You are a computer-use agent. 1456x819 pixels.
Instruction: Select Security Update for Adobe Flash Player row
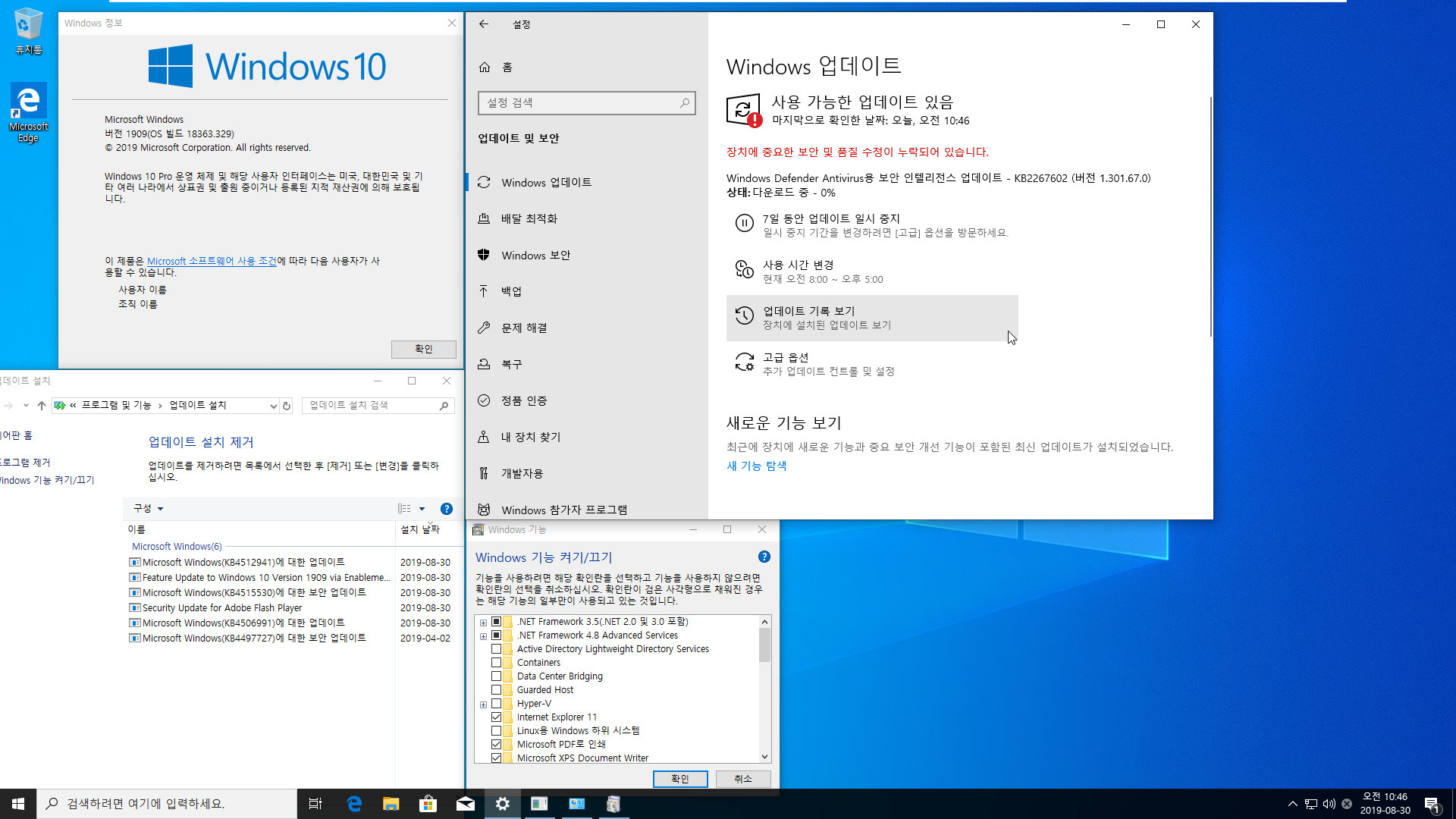(x=290, y=608)
